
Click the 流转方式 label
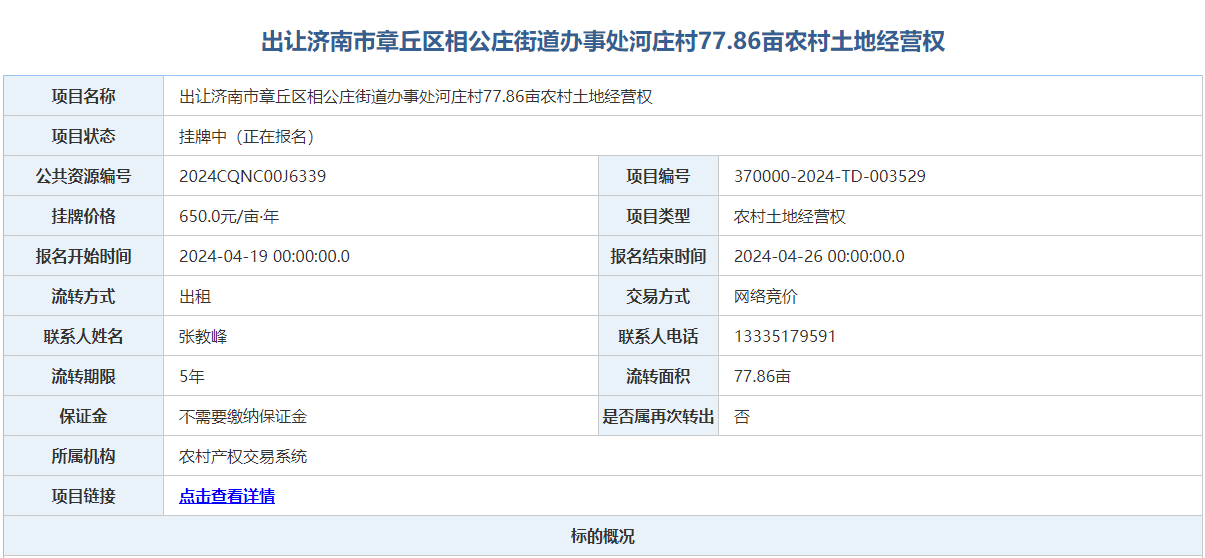tap(84, 296)
